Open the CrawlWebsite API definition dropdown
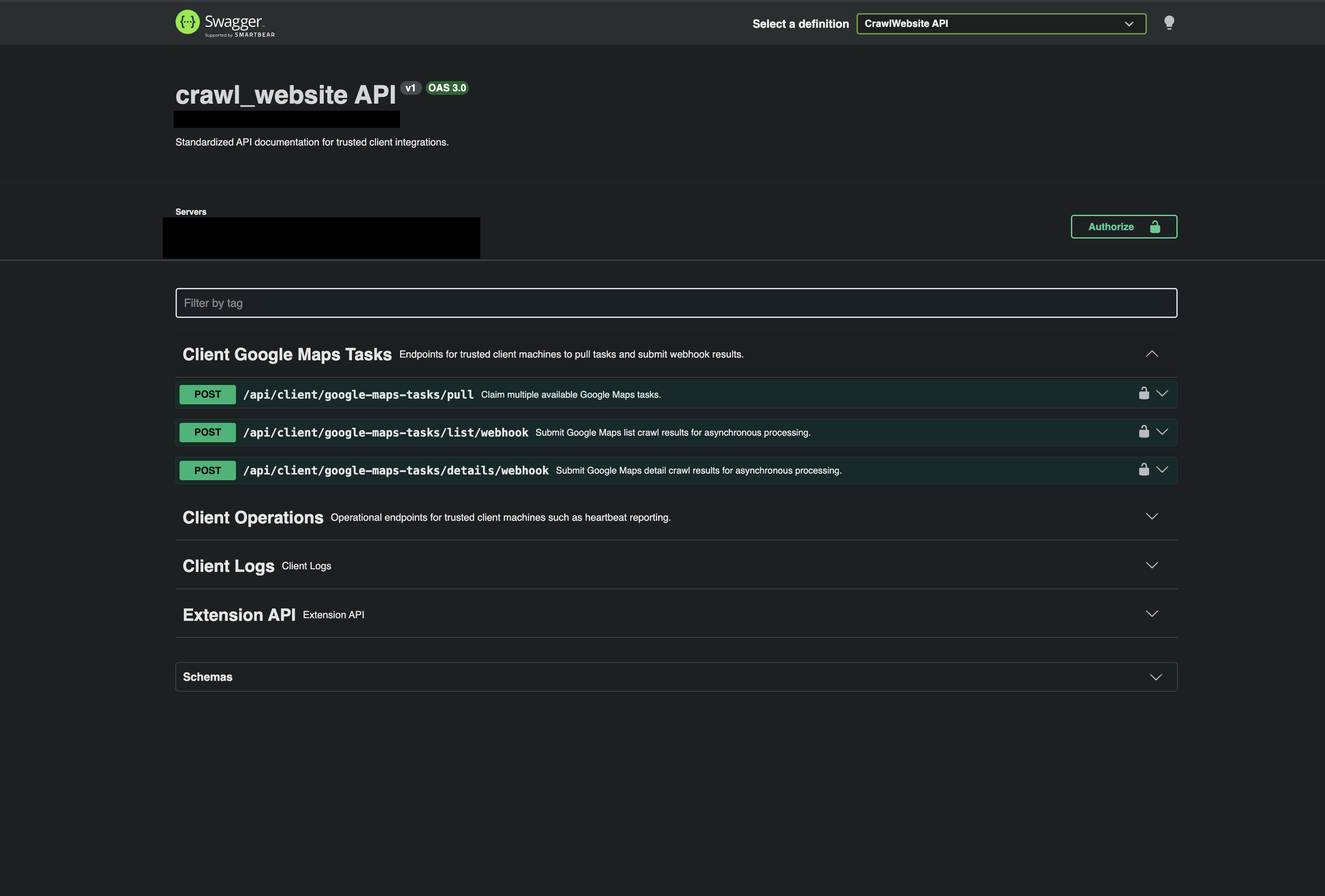Screen dimensions: 1325x896 pos(1001,24)
